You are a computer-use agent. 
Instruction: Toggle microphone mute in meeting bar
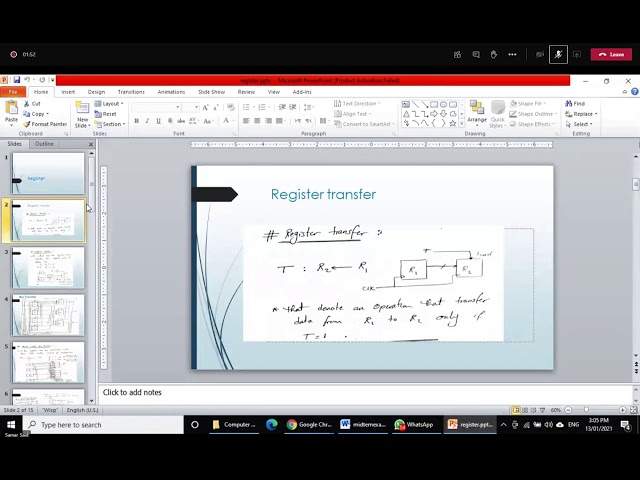tap(558, 54)
